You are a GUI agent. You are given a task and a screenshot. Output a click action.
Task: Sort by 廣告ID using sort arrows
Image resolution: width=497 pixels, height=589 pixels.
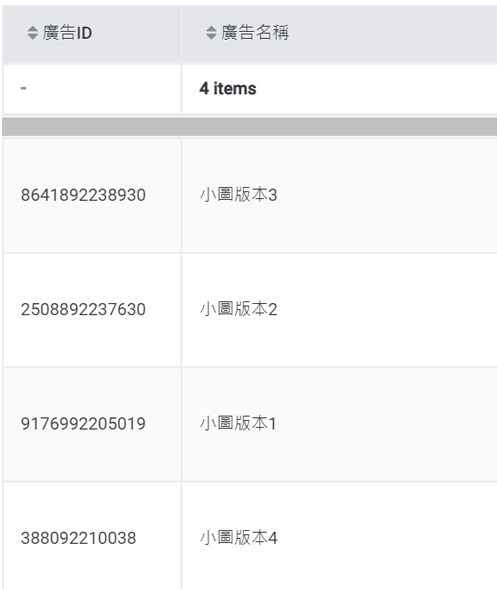tap(33, 33)
